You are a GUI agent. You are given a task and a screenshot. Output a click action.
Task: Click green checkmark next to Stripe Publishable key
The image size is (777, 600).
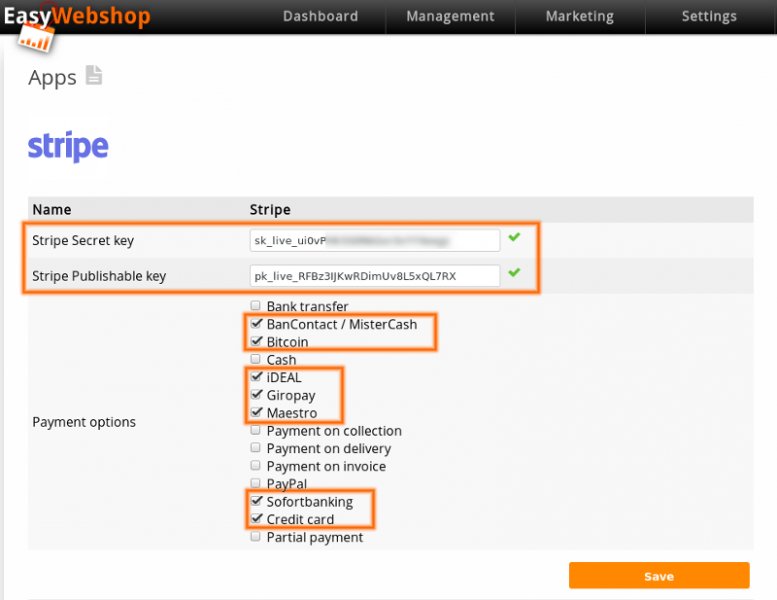coord(514,273)
